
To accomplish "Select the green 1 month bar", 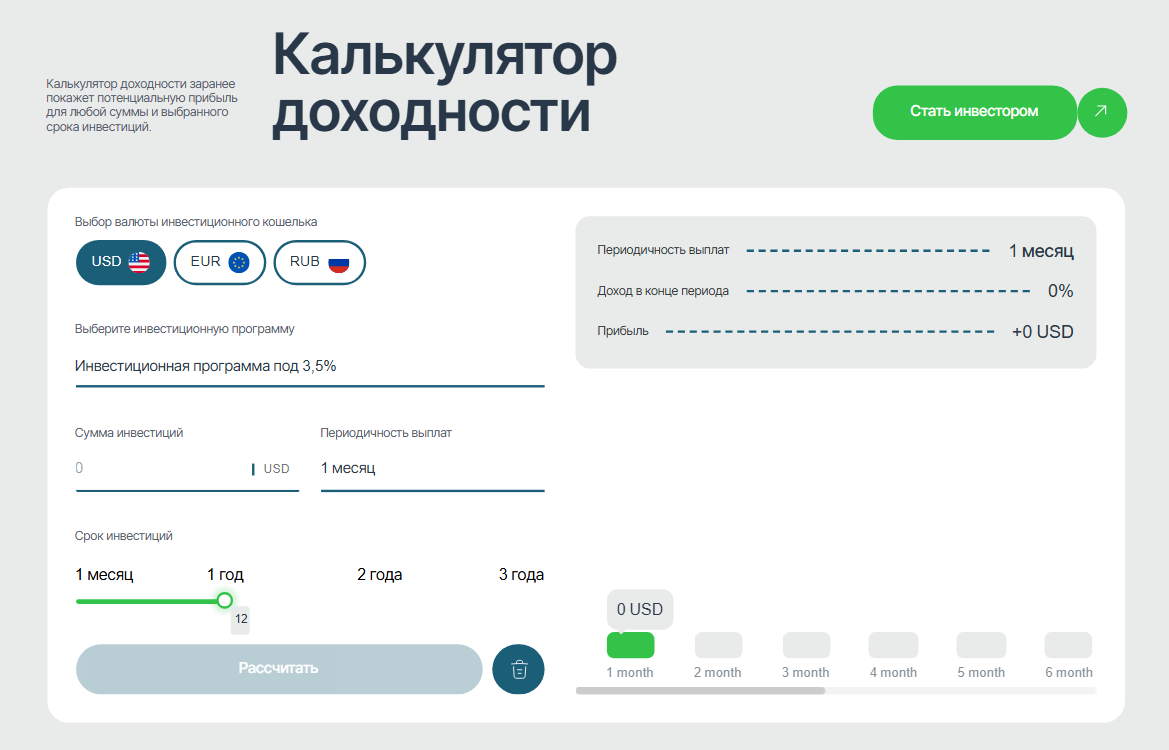I will pyautogui.click(x=630, y=645).
